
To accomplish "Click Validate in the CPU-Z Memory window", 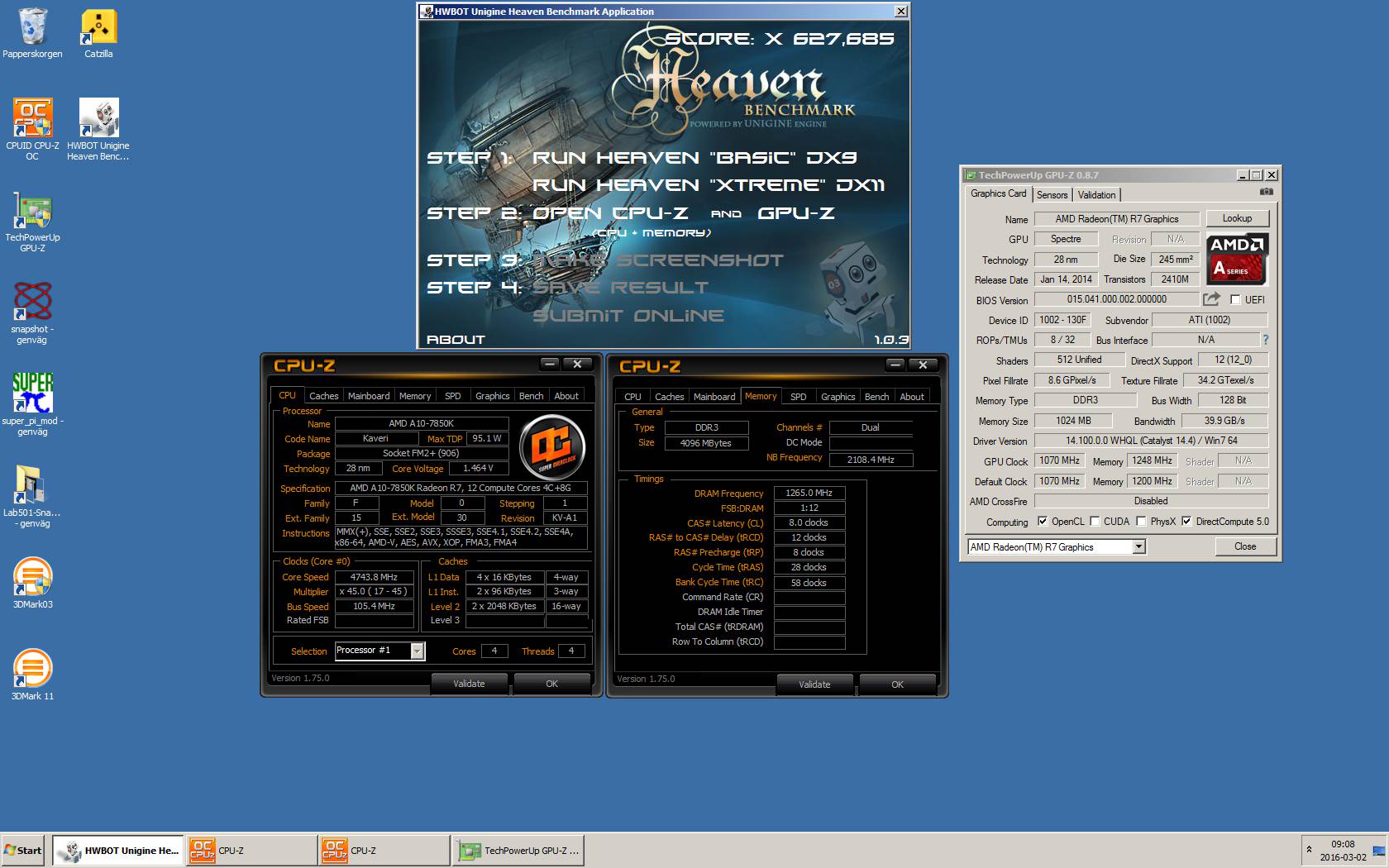I will click(814, 684).
